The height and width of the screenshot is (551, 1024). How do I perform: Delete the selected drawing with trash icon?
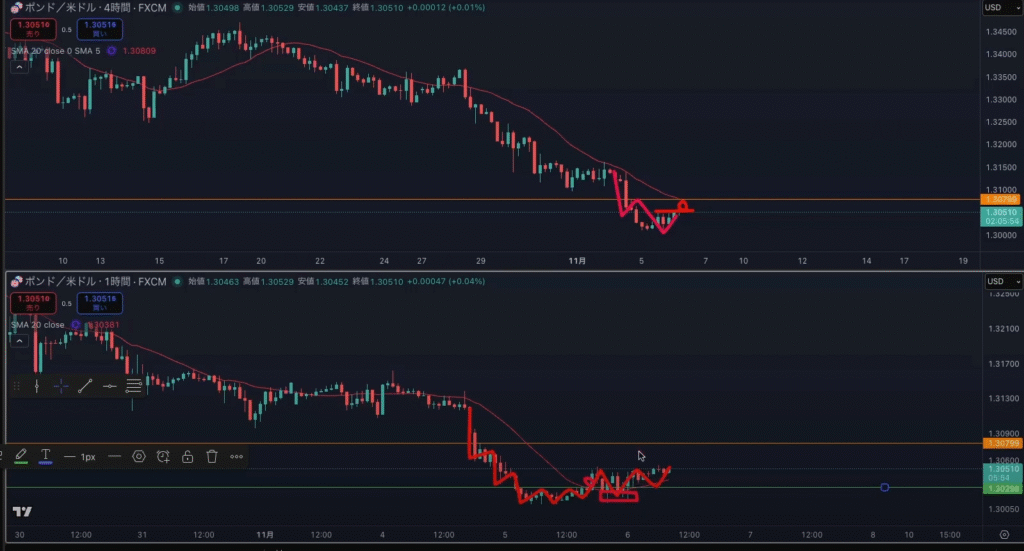212,456
